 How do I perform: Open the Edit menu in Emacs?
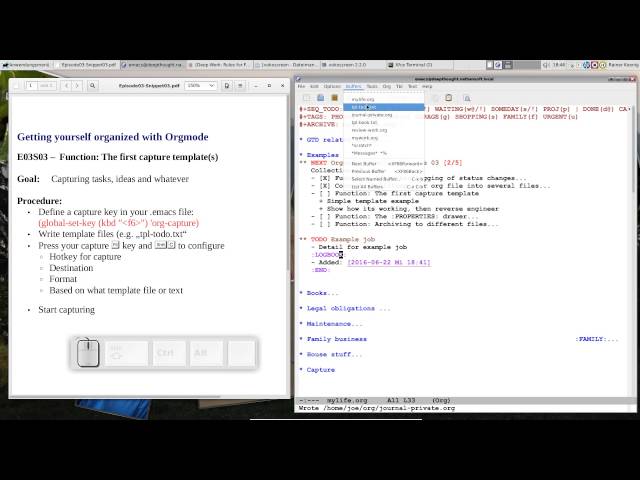coord(314,87)
